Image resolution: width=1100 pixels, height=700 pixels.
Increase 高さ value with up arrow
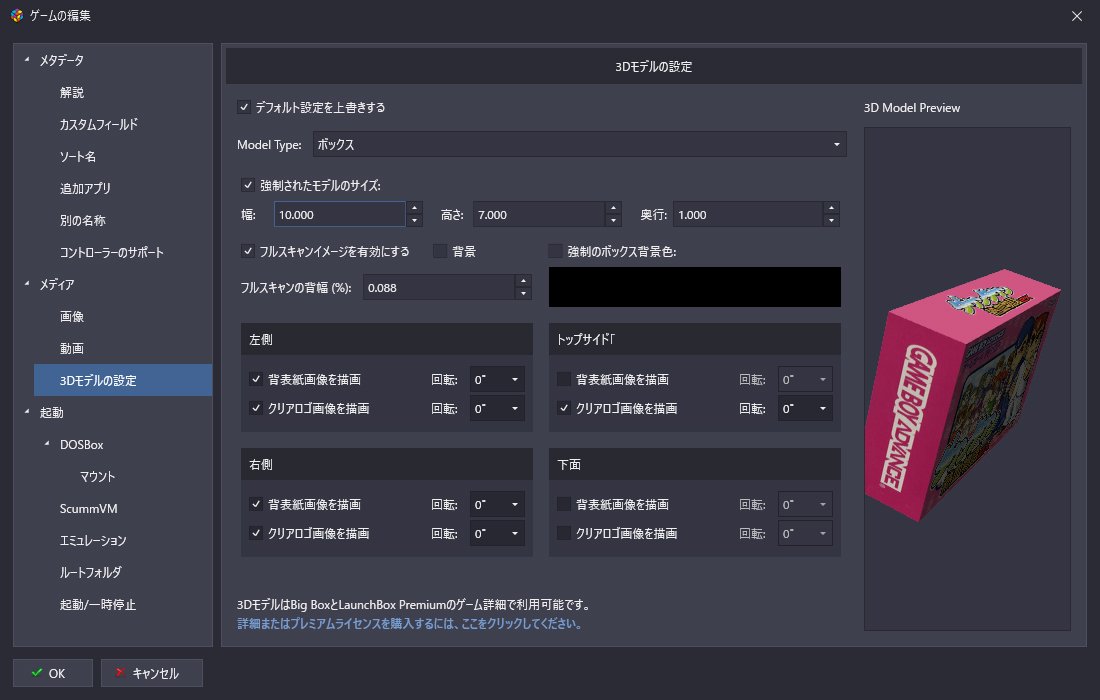click(614, 208)
